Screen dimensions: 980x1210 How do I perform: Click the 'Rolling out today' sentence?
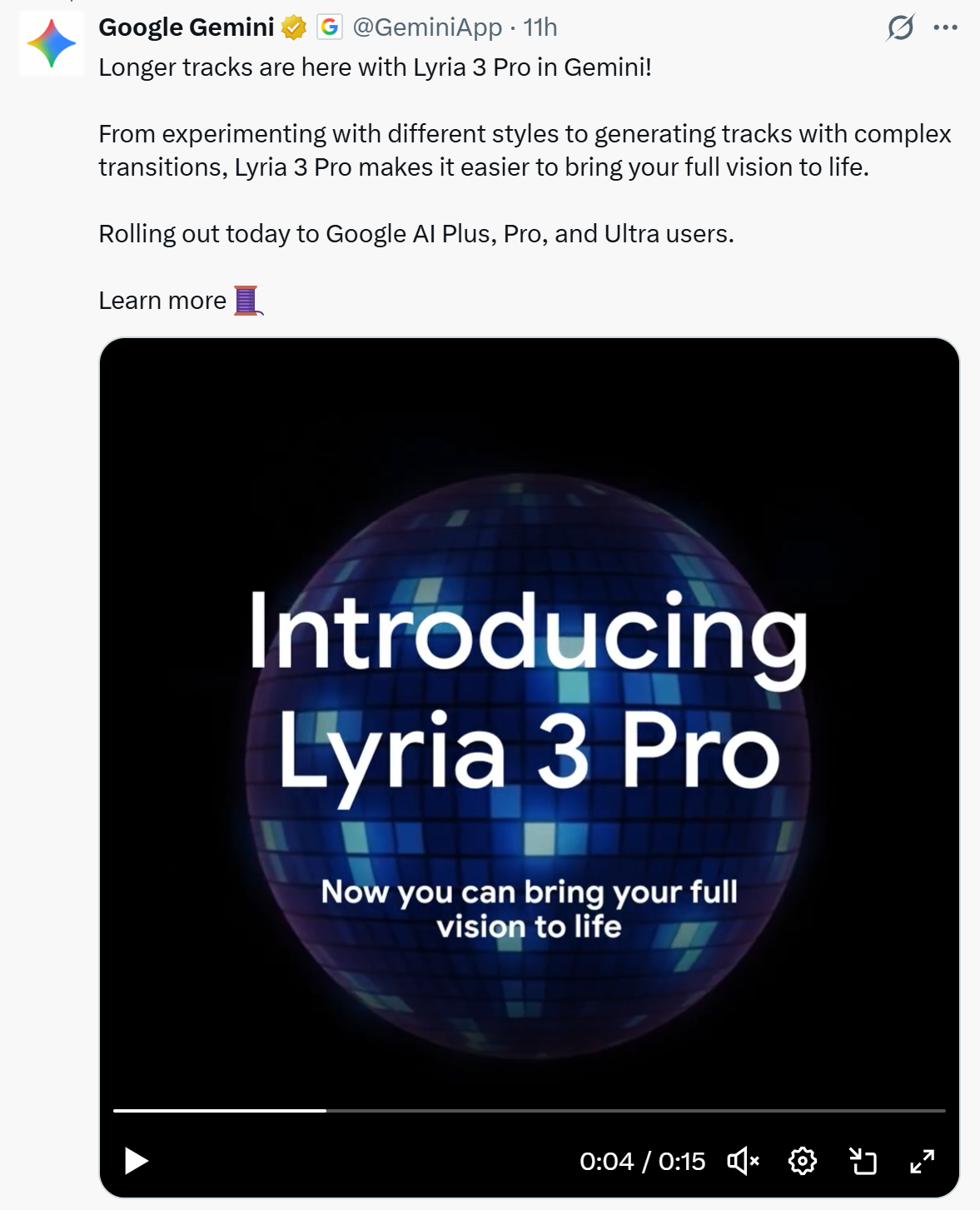416,234
